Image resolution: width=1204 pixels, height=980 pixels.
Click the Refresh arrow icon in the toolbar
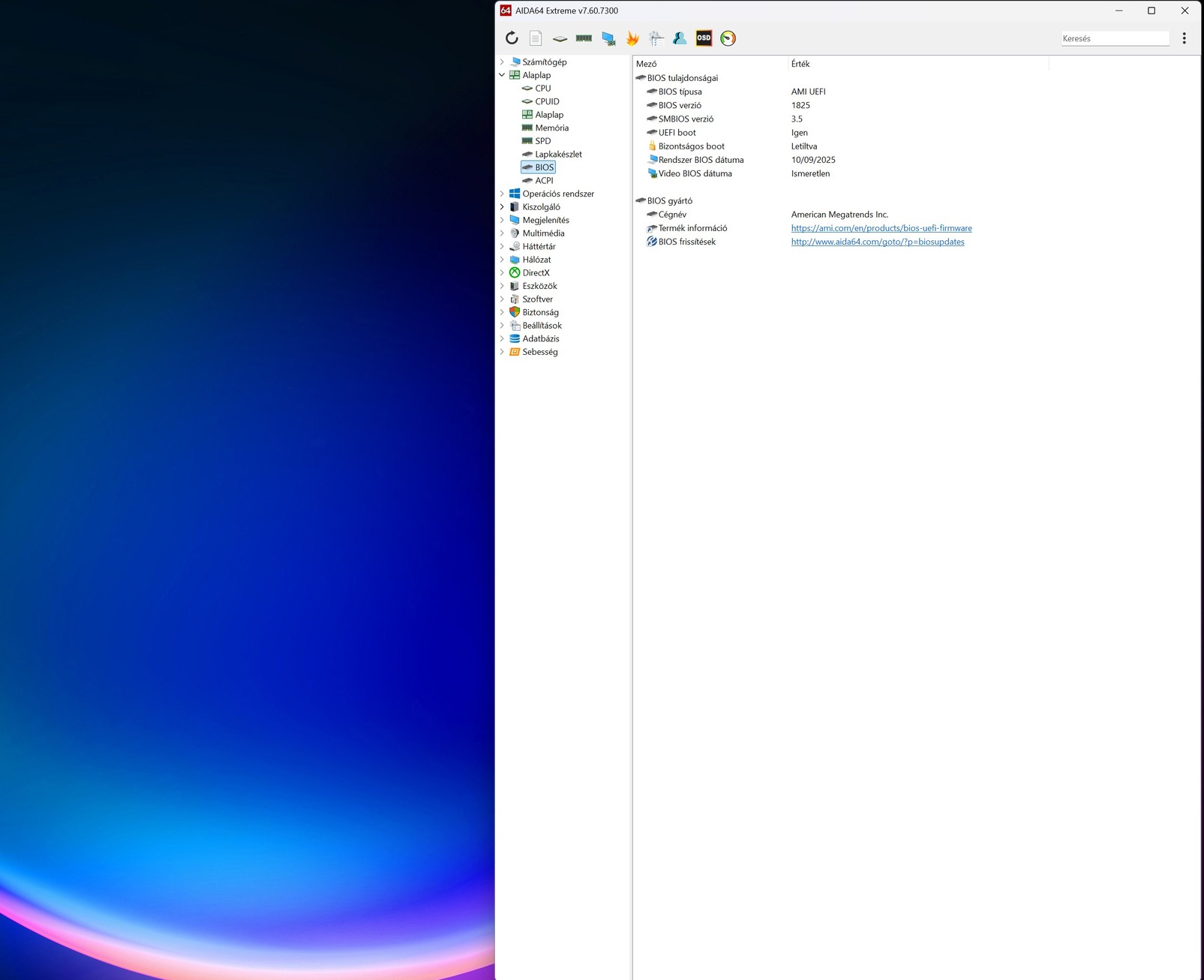point(512,38)
